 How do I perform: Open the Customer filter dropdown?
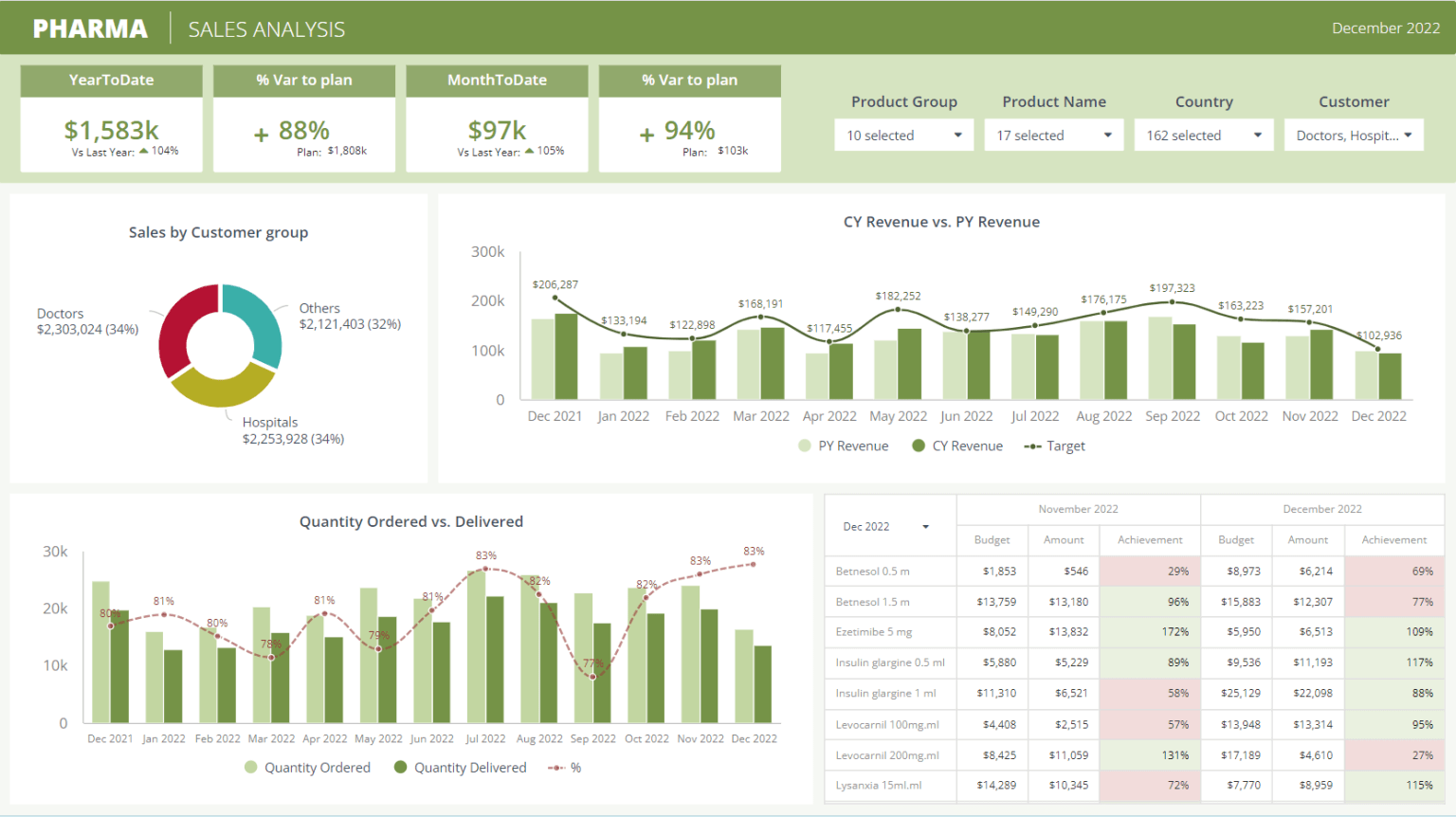(x=1353, y=135)
